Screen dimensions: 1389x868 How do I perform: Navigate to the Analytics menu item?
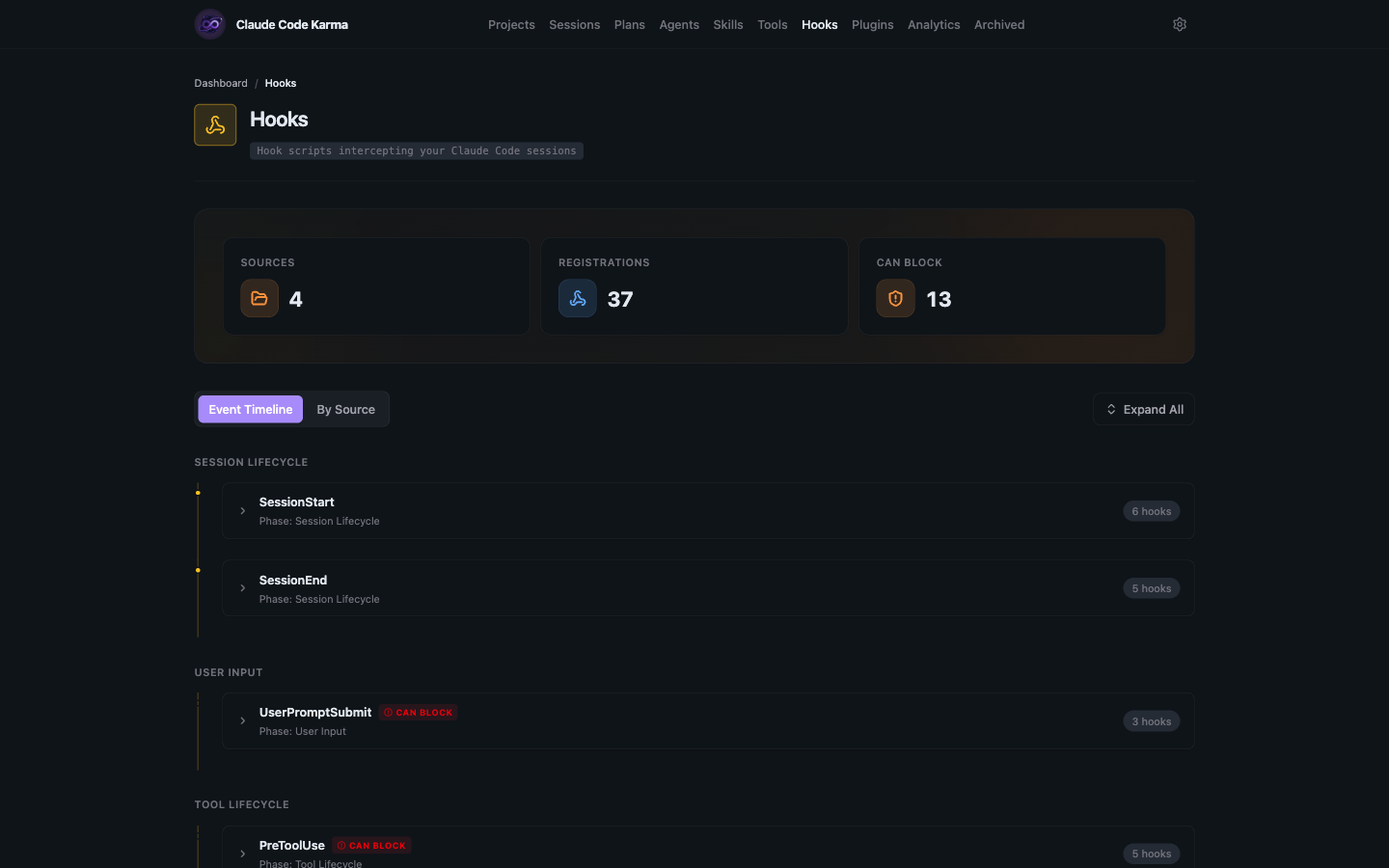[x=933, y=24]
